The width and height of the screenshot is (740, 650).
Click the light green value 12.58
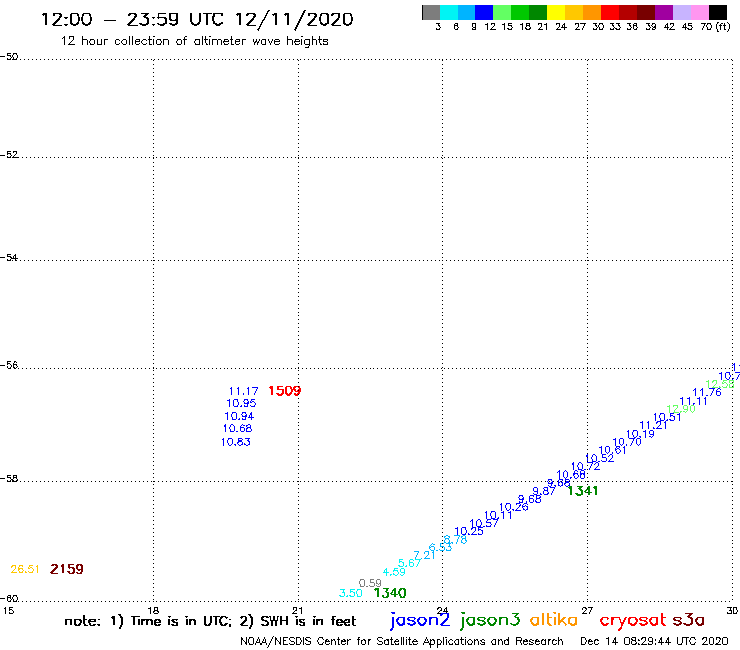(720, 384)
